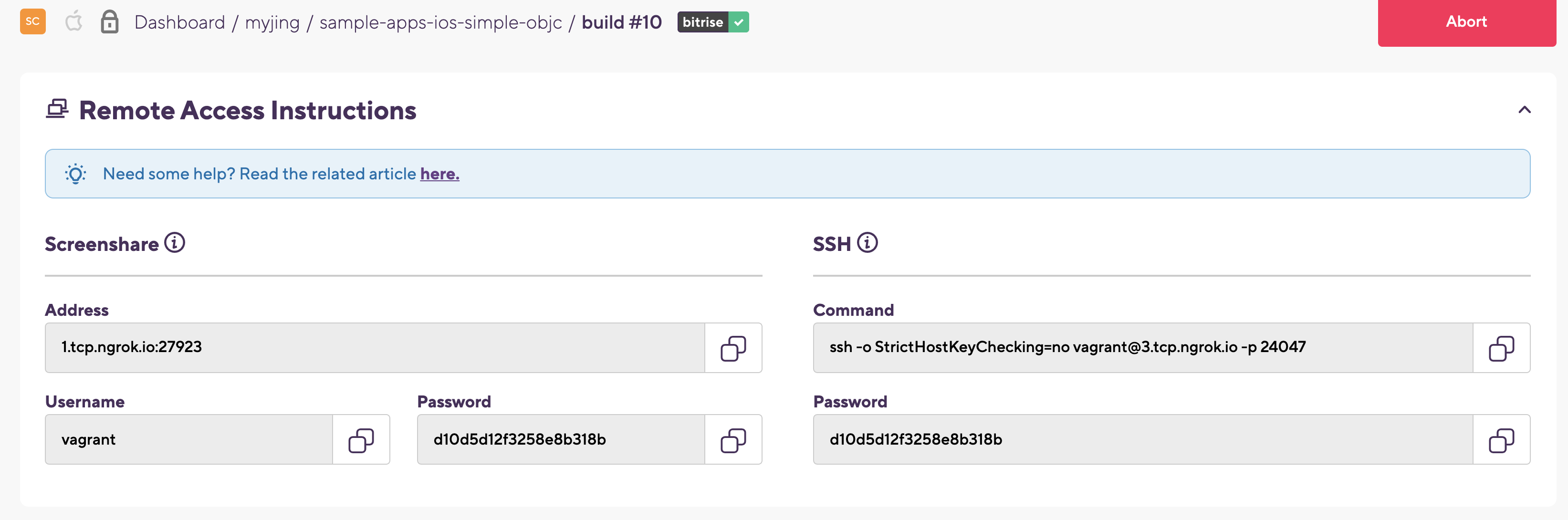Abort the running build
Screen dimensions: 1568x520
[x=1466, y=22]
